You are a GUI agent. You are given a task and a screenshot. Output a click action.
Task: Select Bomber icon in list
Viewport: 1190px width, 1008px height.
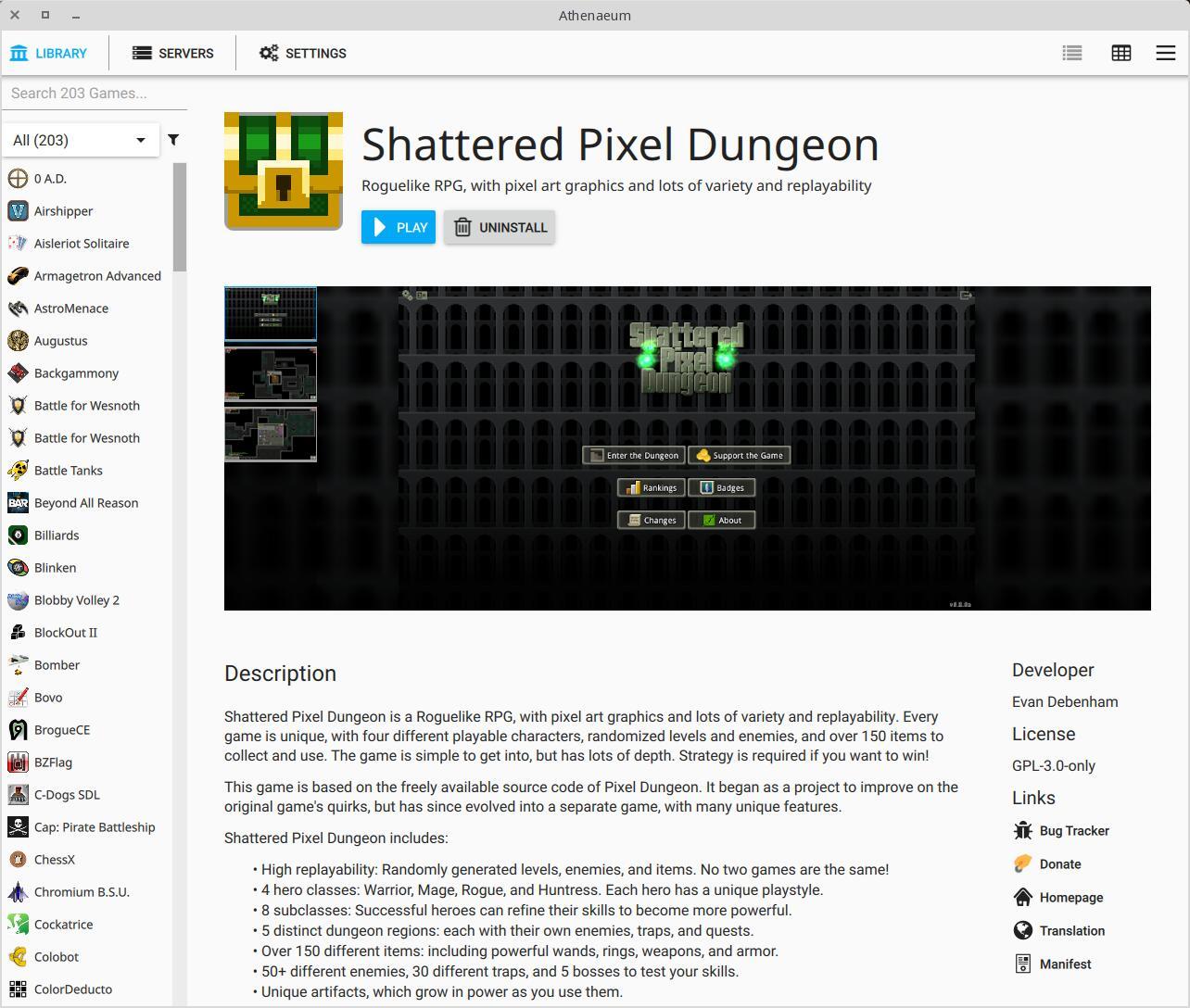18,664
